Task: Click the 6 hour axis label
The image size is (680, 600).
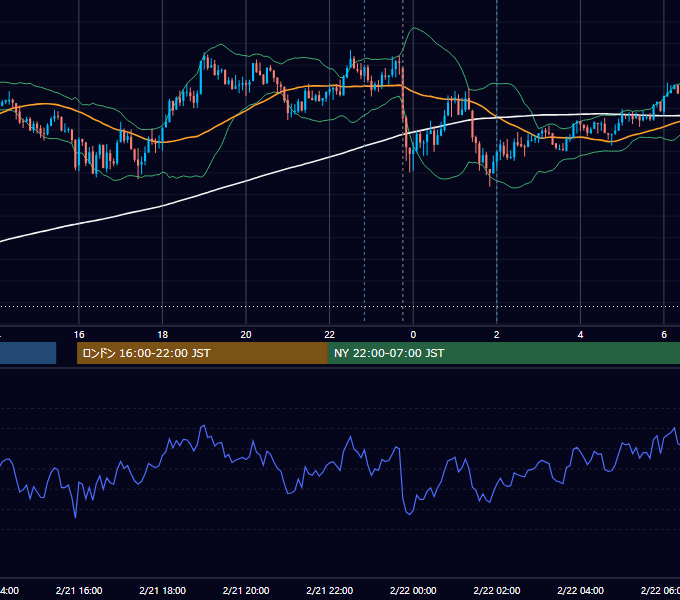Action: tap(664, 335)
